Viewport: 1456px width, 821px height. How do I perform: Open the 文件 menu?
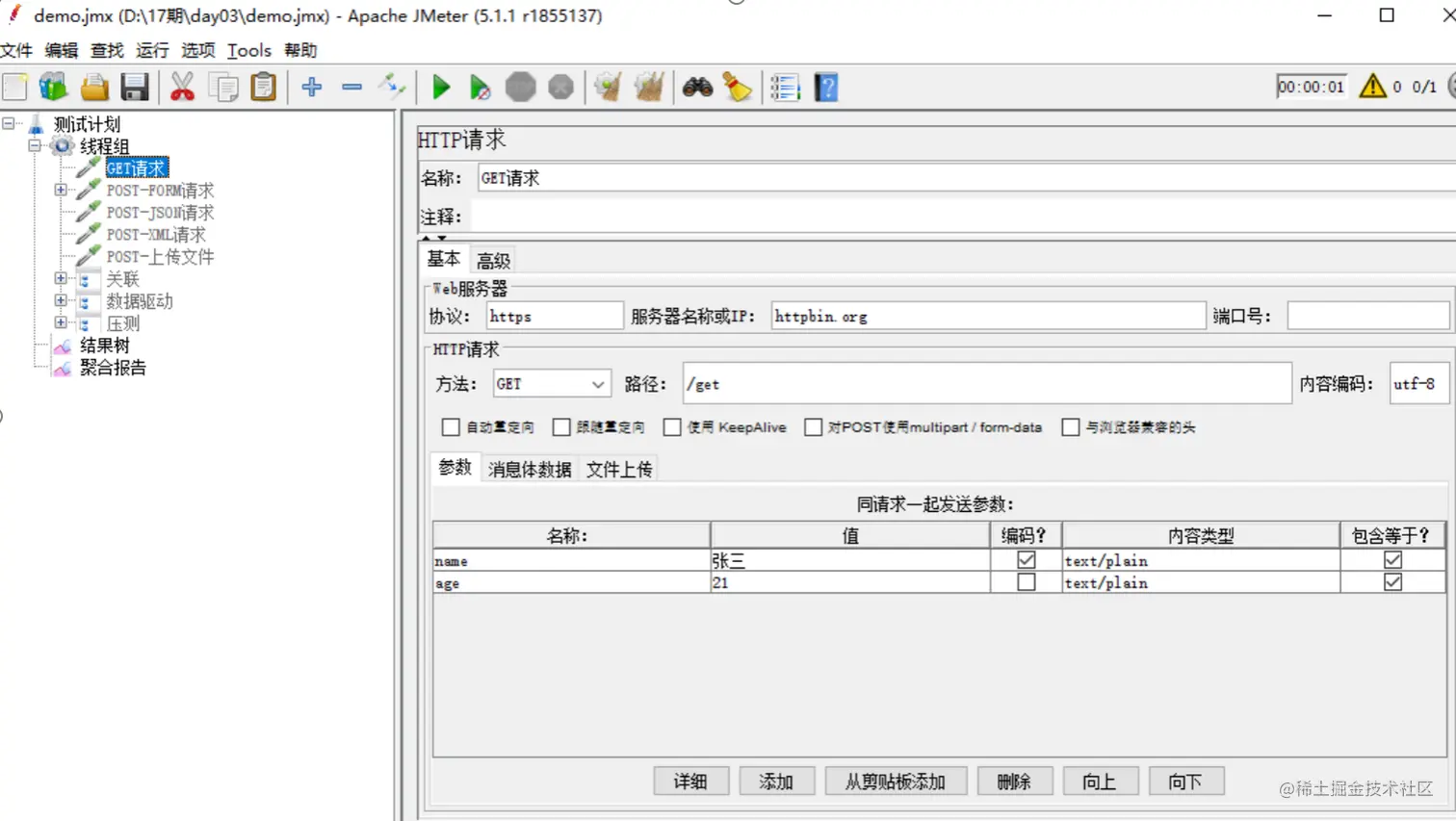coord(16,50)
